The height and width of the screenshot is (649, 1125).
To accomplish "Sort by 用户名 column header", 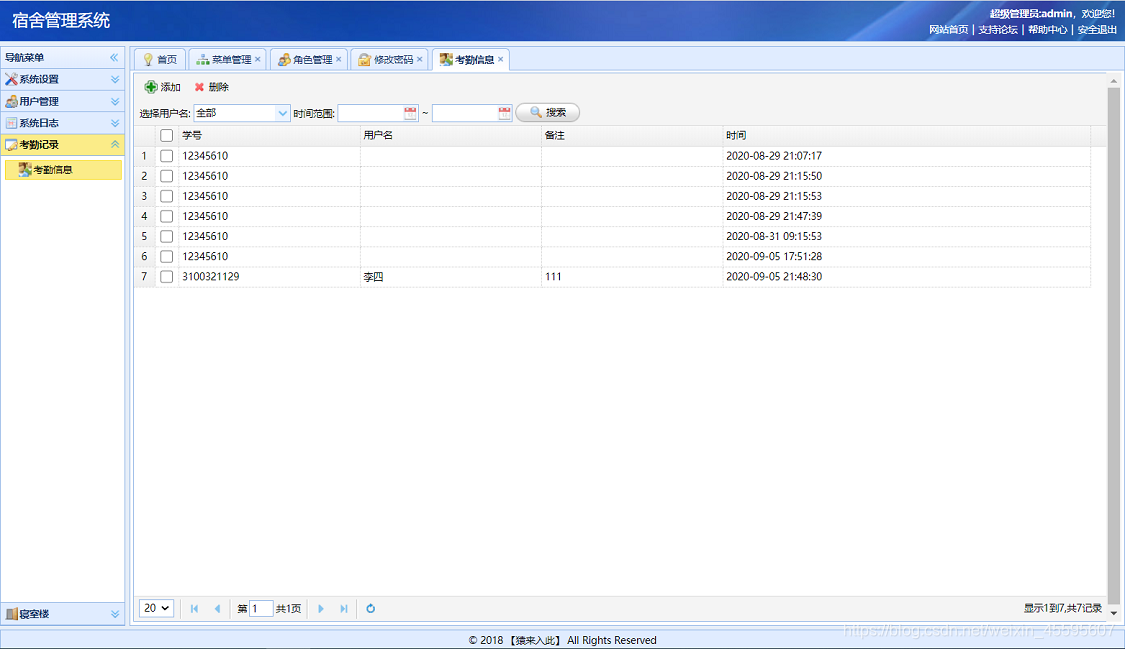I will (451, 135).
